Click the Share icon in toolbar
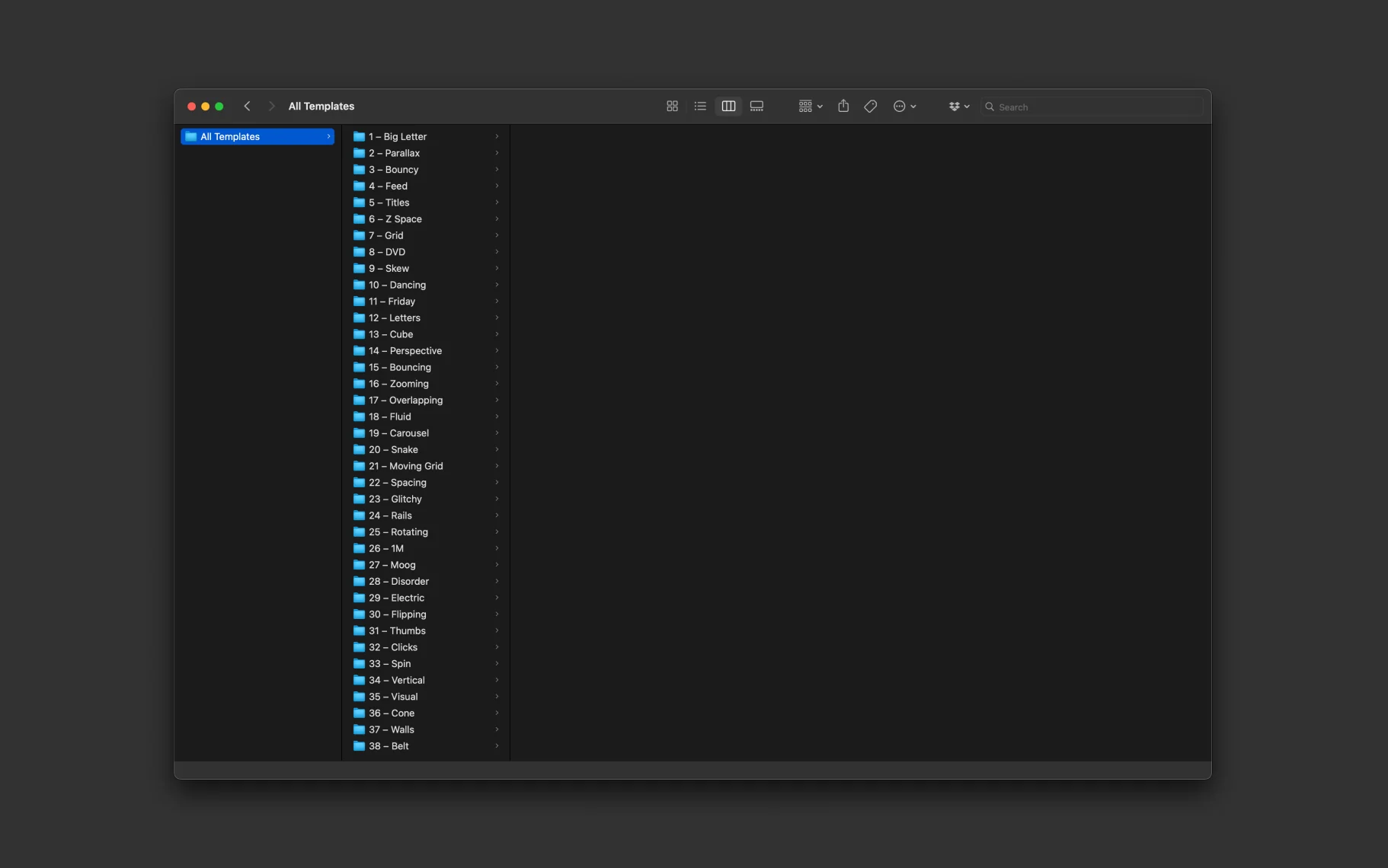 pyautogui.click(x=843, y=107)
